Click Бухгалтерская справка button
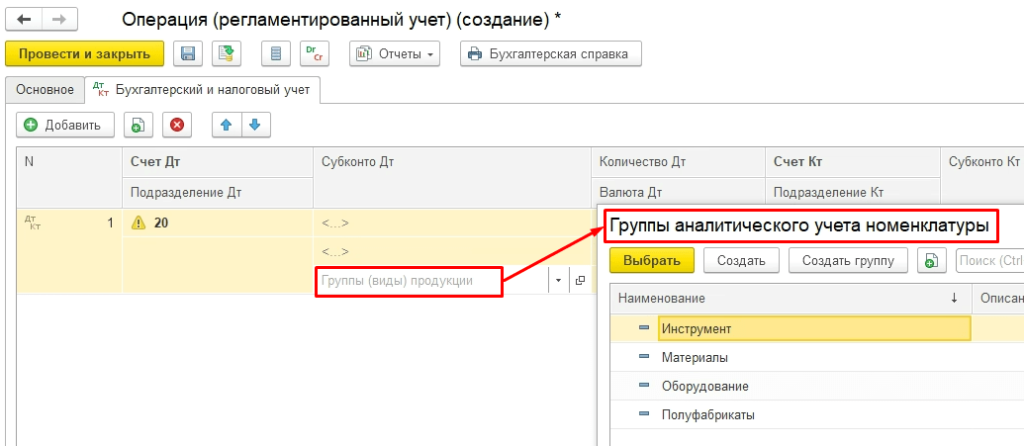The image size is (1024, 446). (x=551, y=54)
